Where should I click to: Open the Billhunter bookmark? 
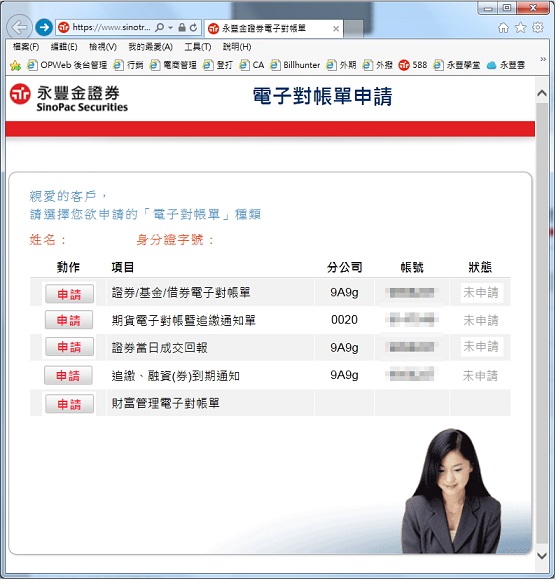295,65
